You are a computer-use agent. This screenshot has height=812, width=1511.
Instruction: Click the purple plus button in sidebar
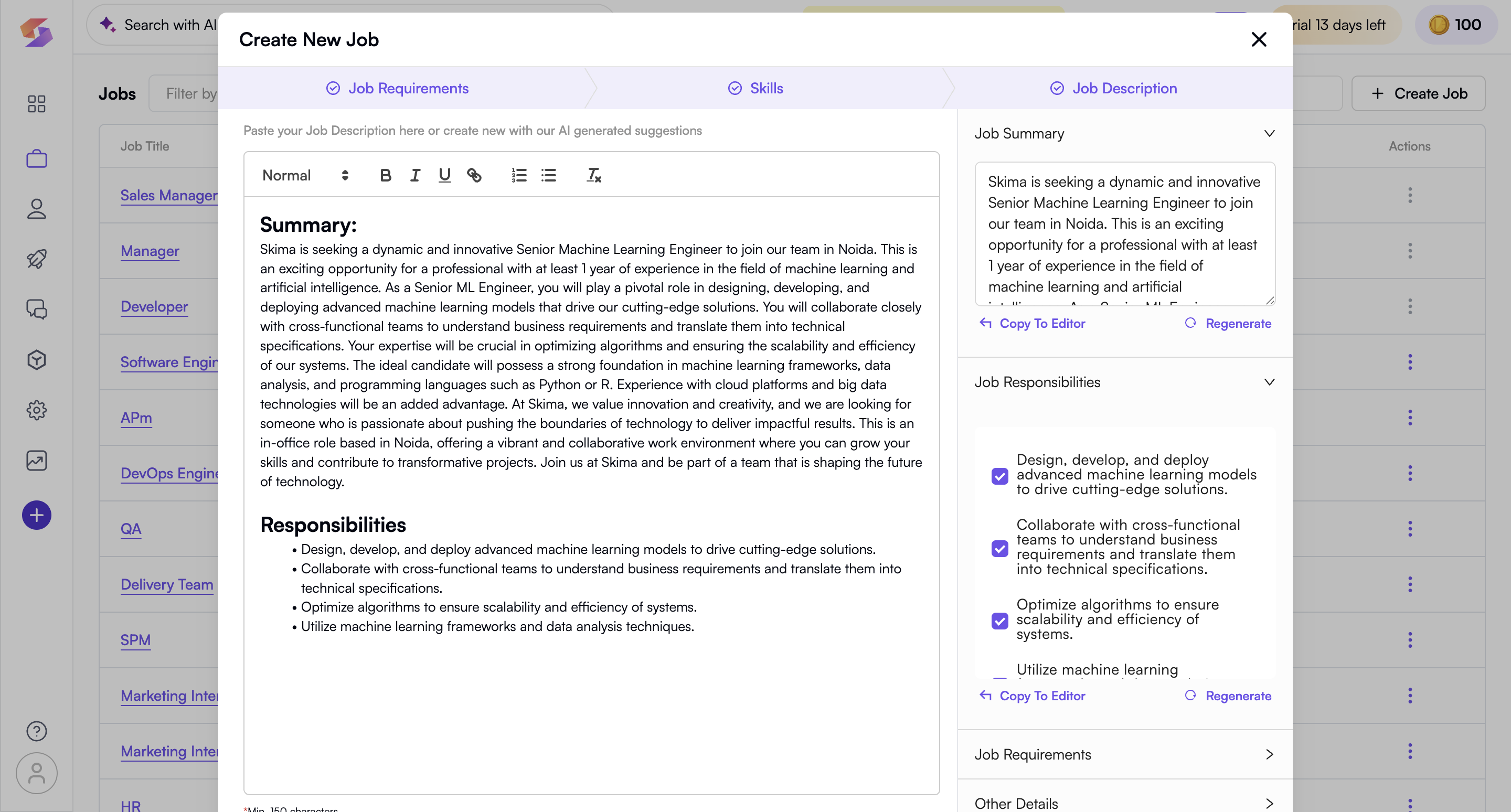click(x=36, y=515)
